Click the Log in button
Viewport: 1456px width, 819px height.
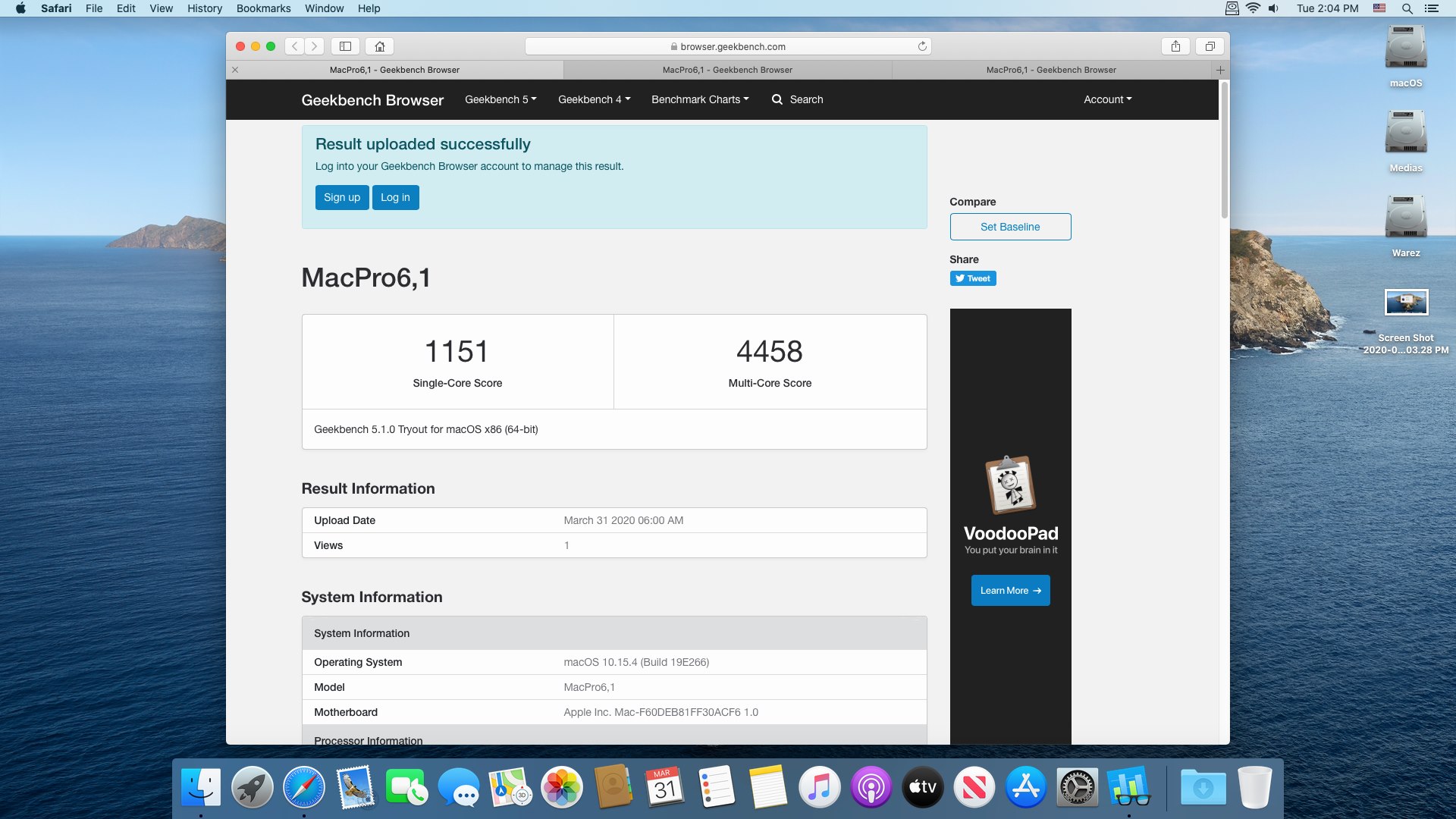pos(395,197)
